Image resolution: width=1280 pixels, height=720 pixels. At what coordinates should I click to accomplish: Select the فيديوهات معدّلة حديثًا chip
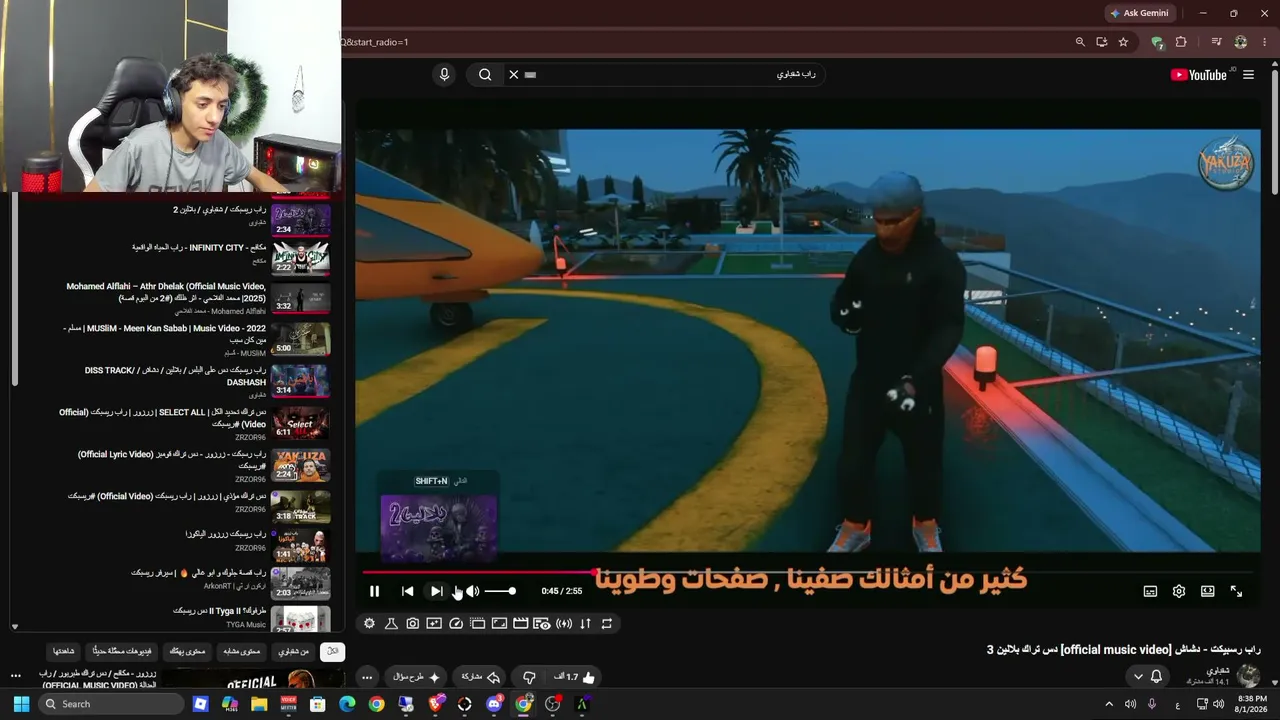click(x=120, y=651)
